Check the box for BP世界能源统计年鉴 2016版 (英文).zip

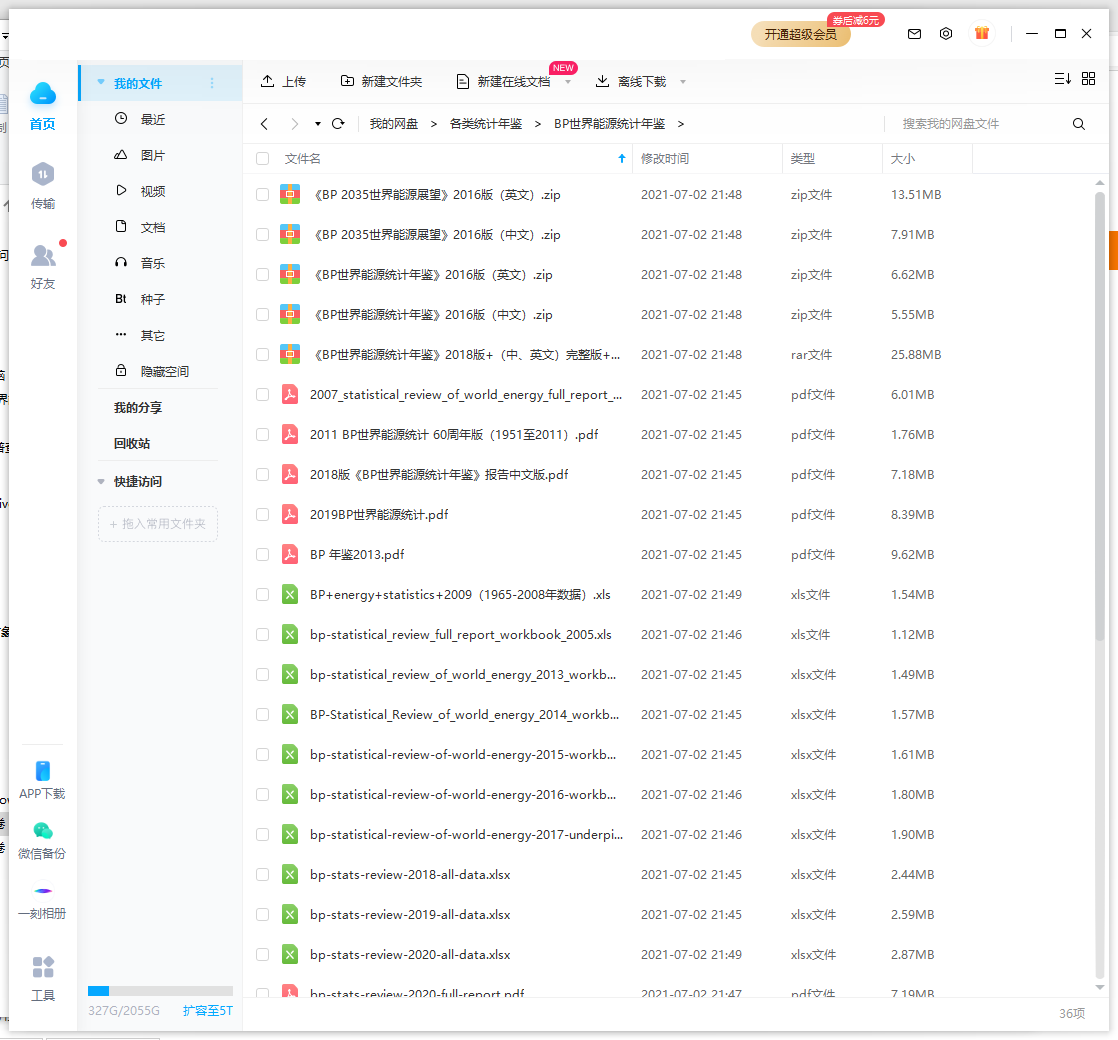pos(262,274)
